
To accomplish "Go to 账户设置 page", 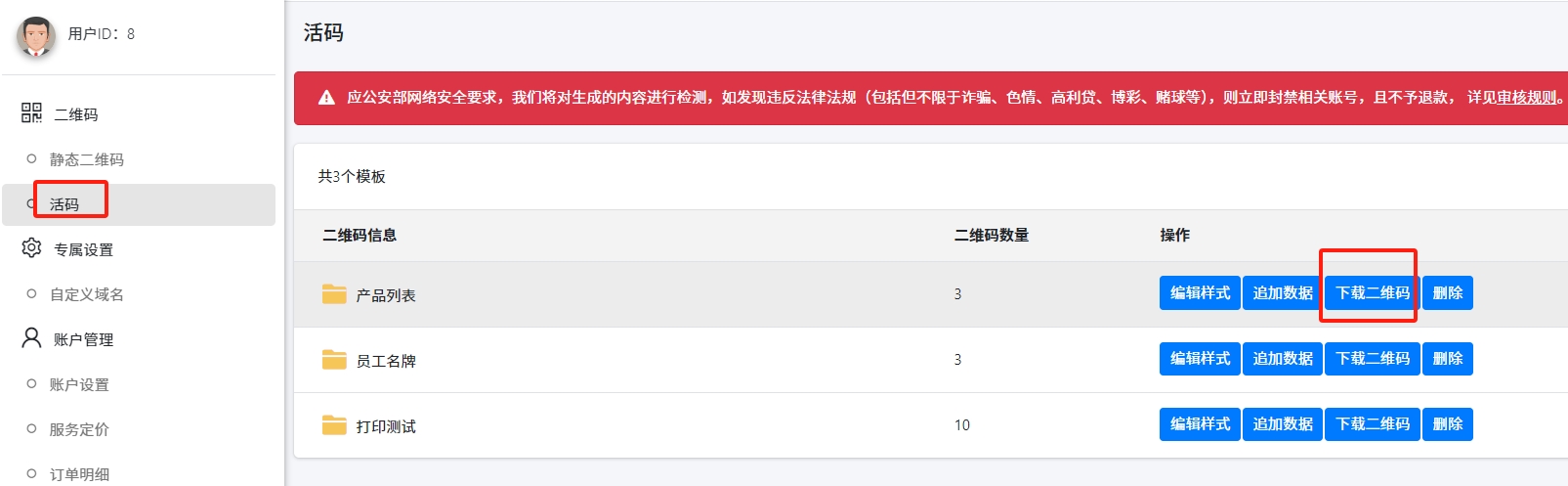I will 79,384.
